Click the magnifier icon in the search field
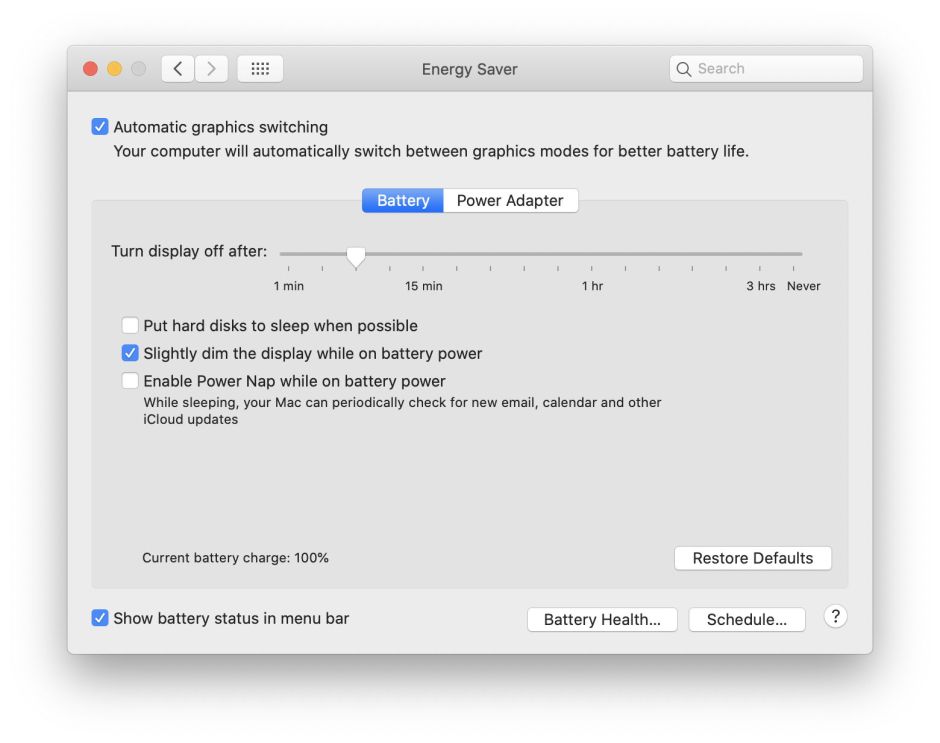940x743 pixels. pos(684,68)
